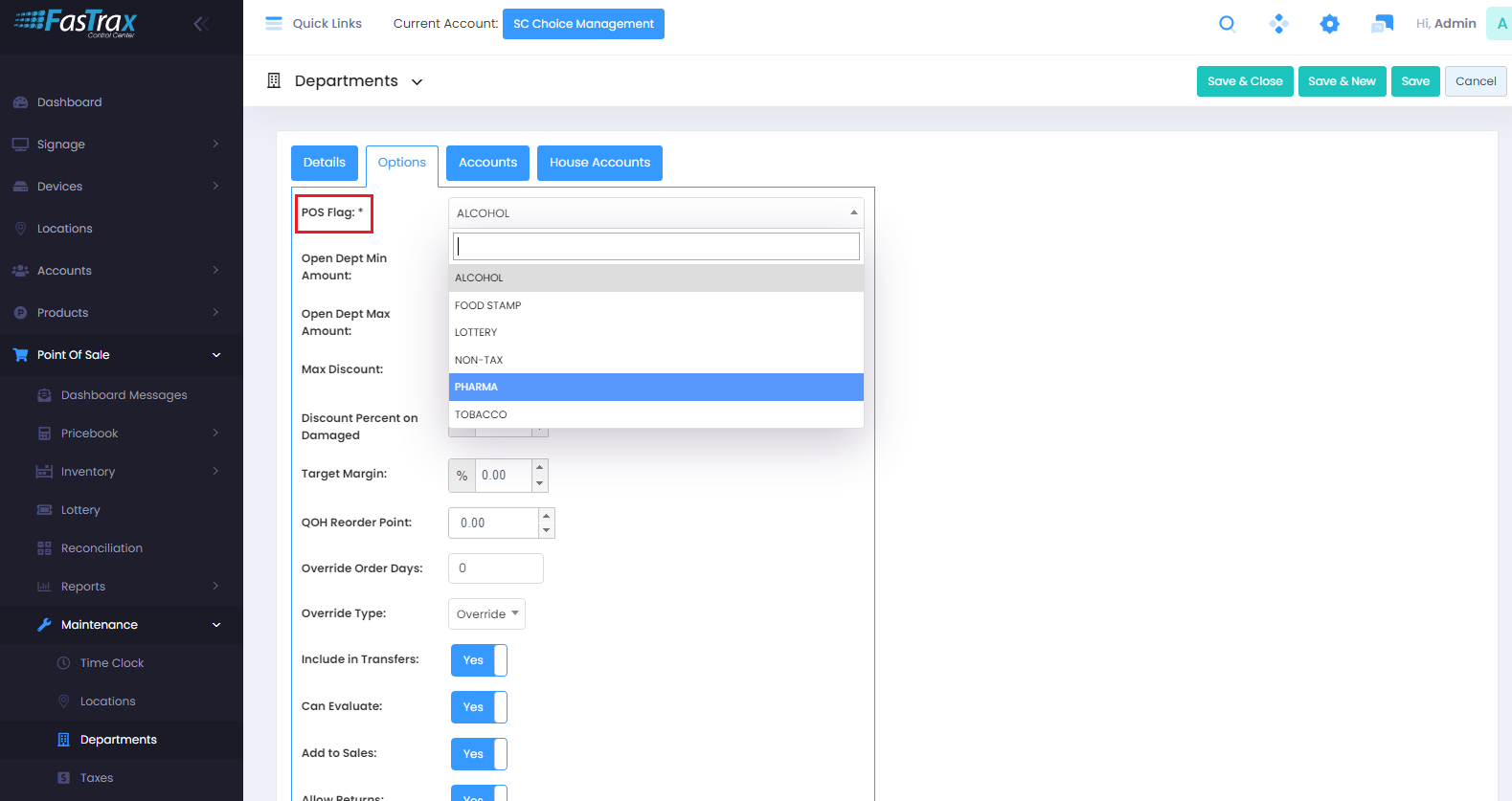Click the search magnifier icon in header
Viewport: 1512px width, 801px height.
point(1227,24)
